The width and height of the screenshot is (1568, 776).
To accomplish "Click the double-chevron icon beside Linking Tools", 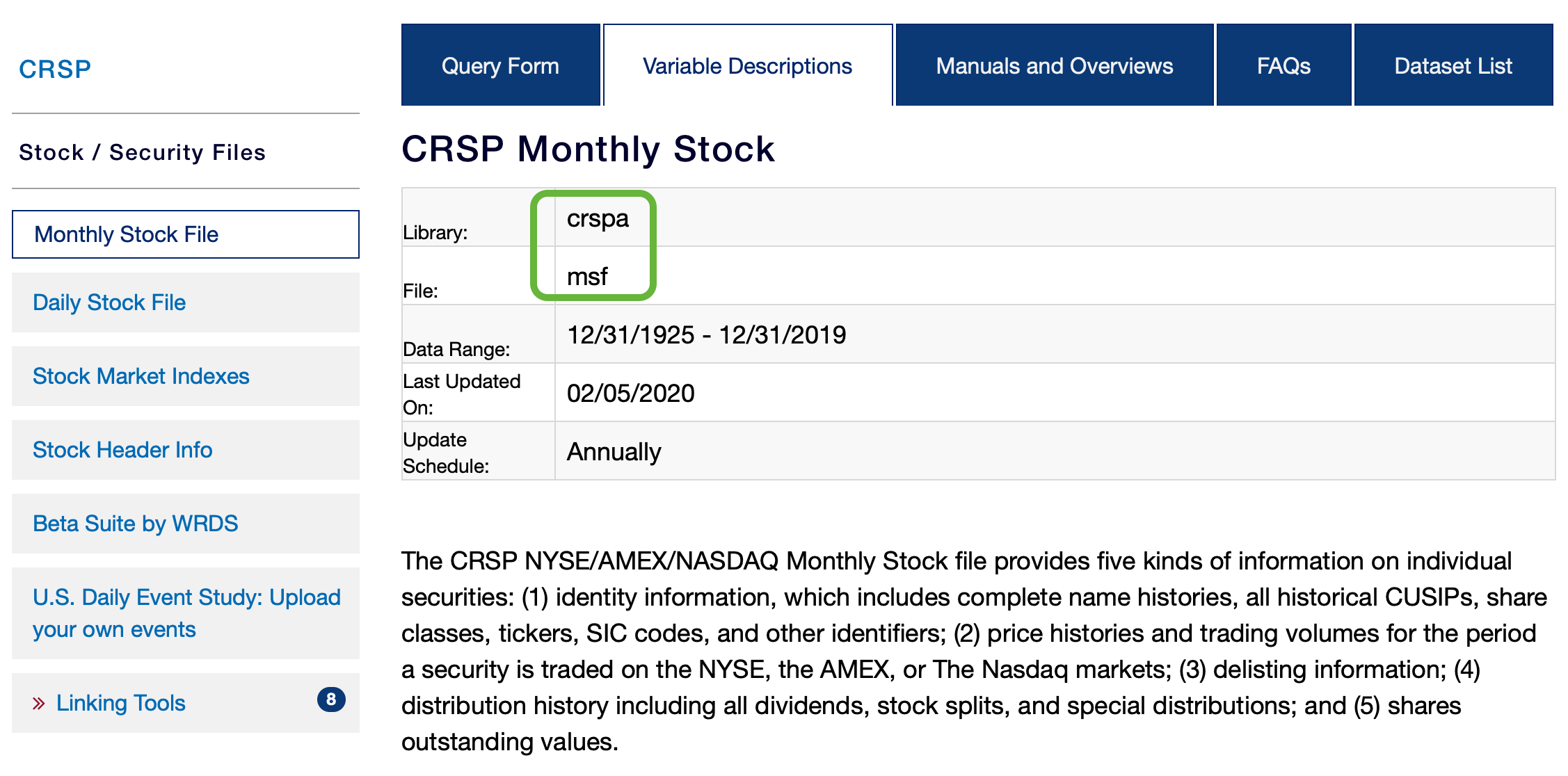I will pyautogui.click(x=39, y=704).
